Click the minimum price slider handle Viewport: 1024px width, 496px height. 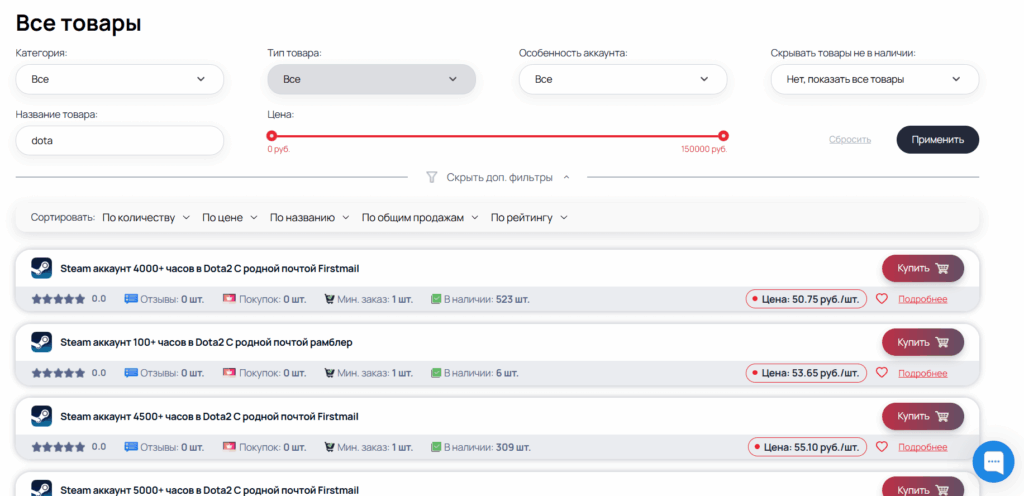pyautogui.click(x=272, y=136)
